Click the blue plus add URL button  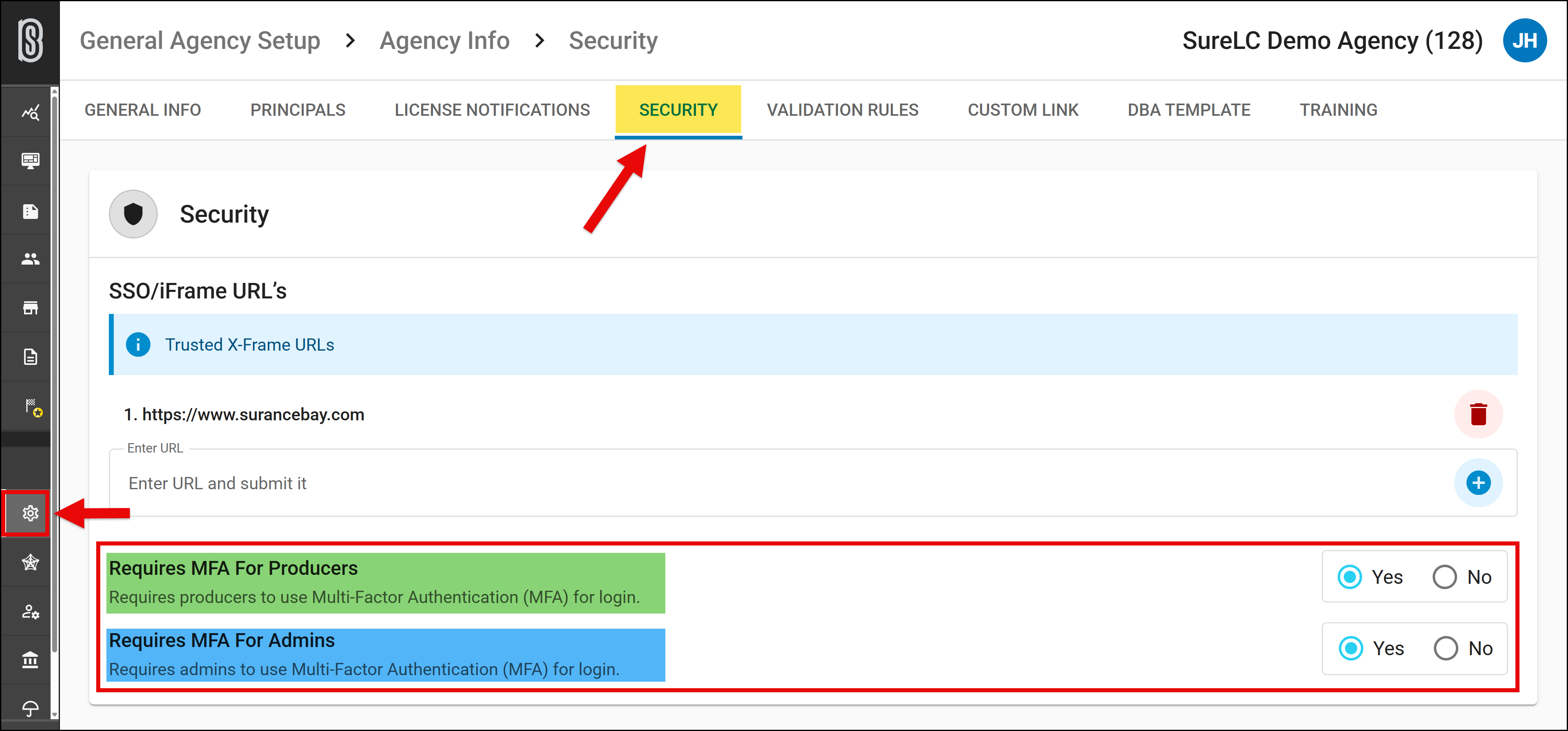[x=1478, y=483]
